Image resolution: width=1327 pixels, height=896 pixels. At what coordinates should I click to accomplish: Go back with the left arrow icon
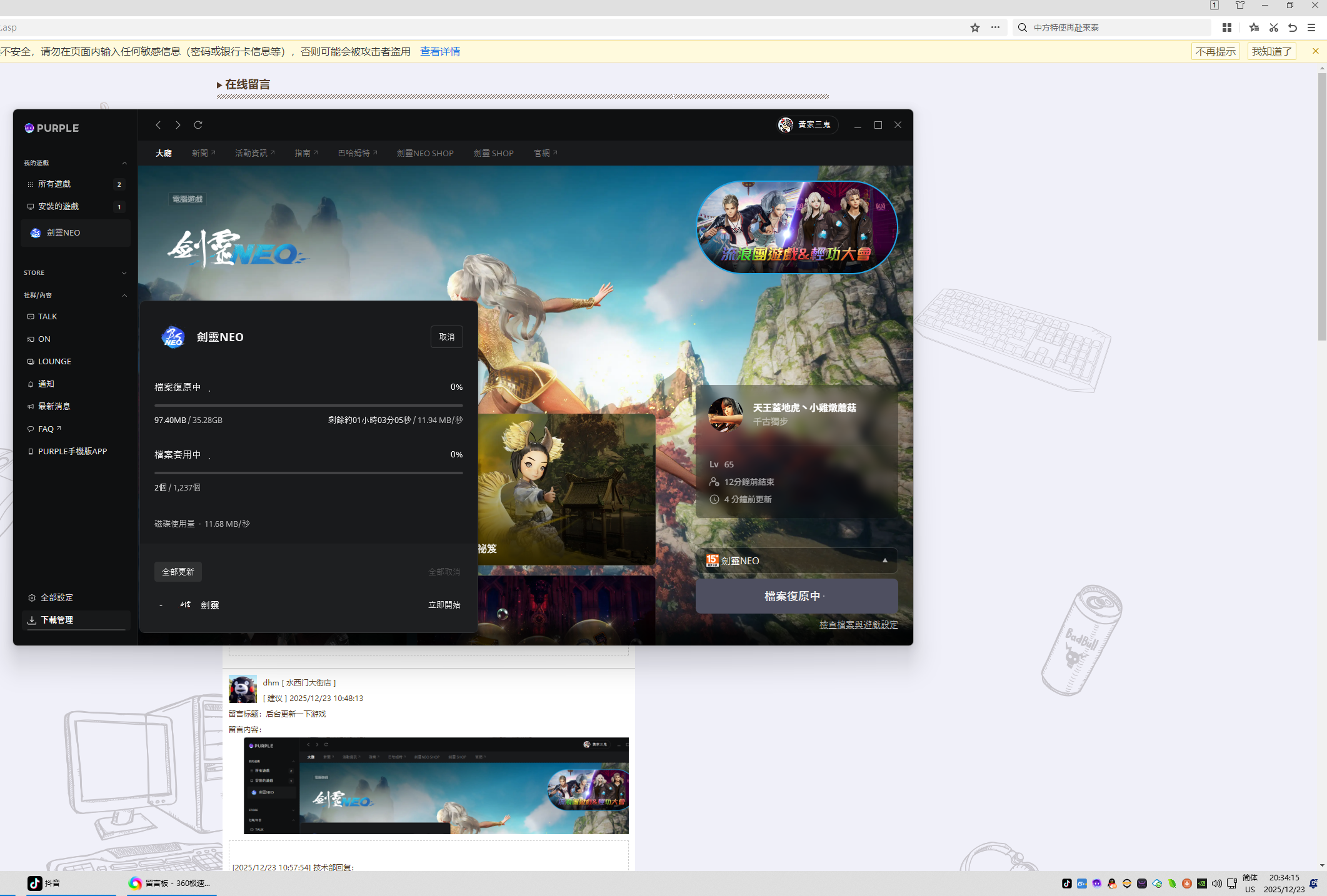click(x=159, y=125)
